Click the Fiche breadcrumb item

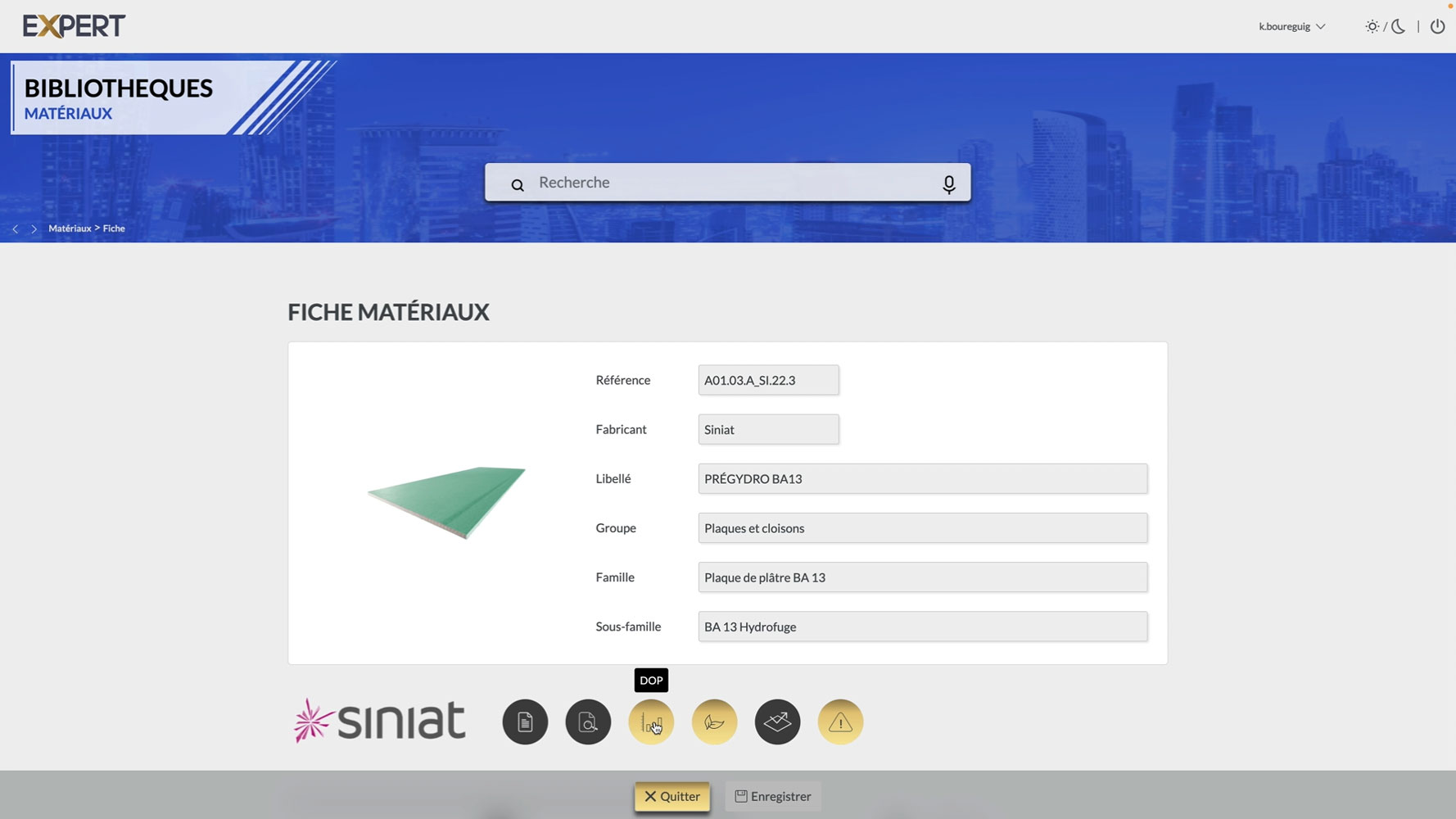(114, 229)
